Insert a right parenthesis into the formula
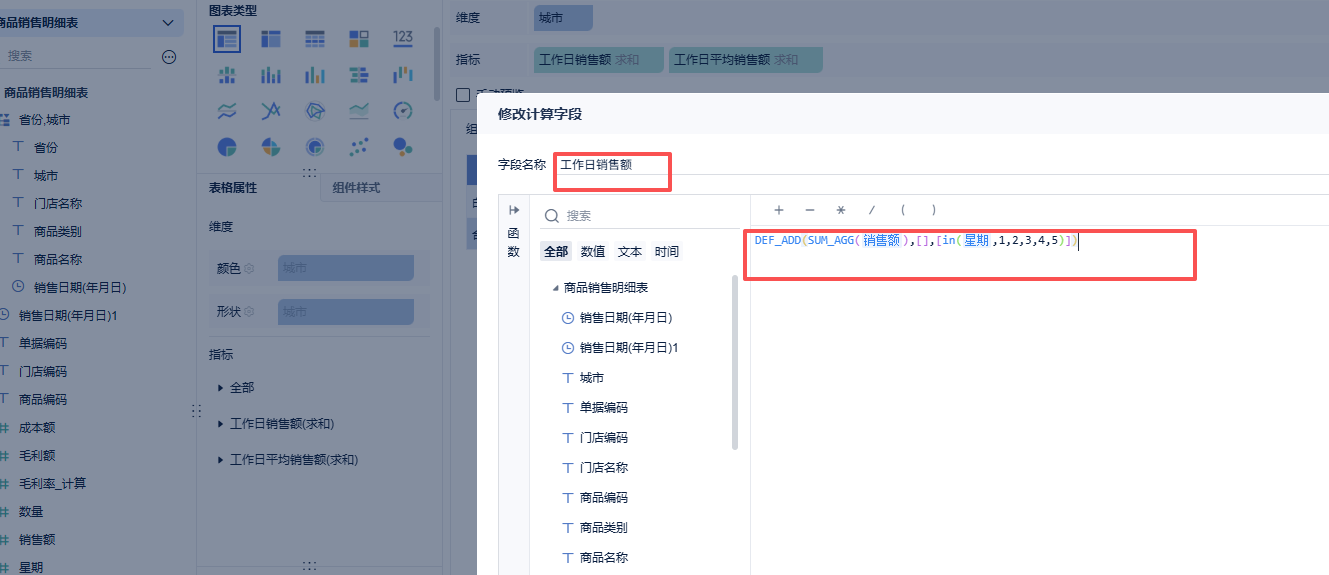The width and height of the screenshot is (1329, 575). 934,210
